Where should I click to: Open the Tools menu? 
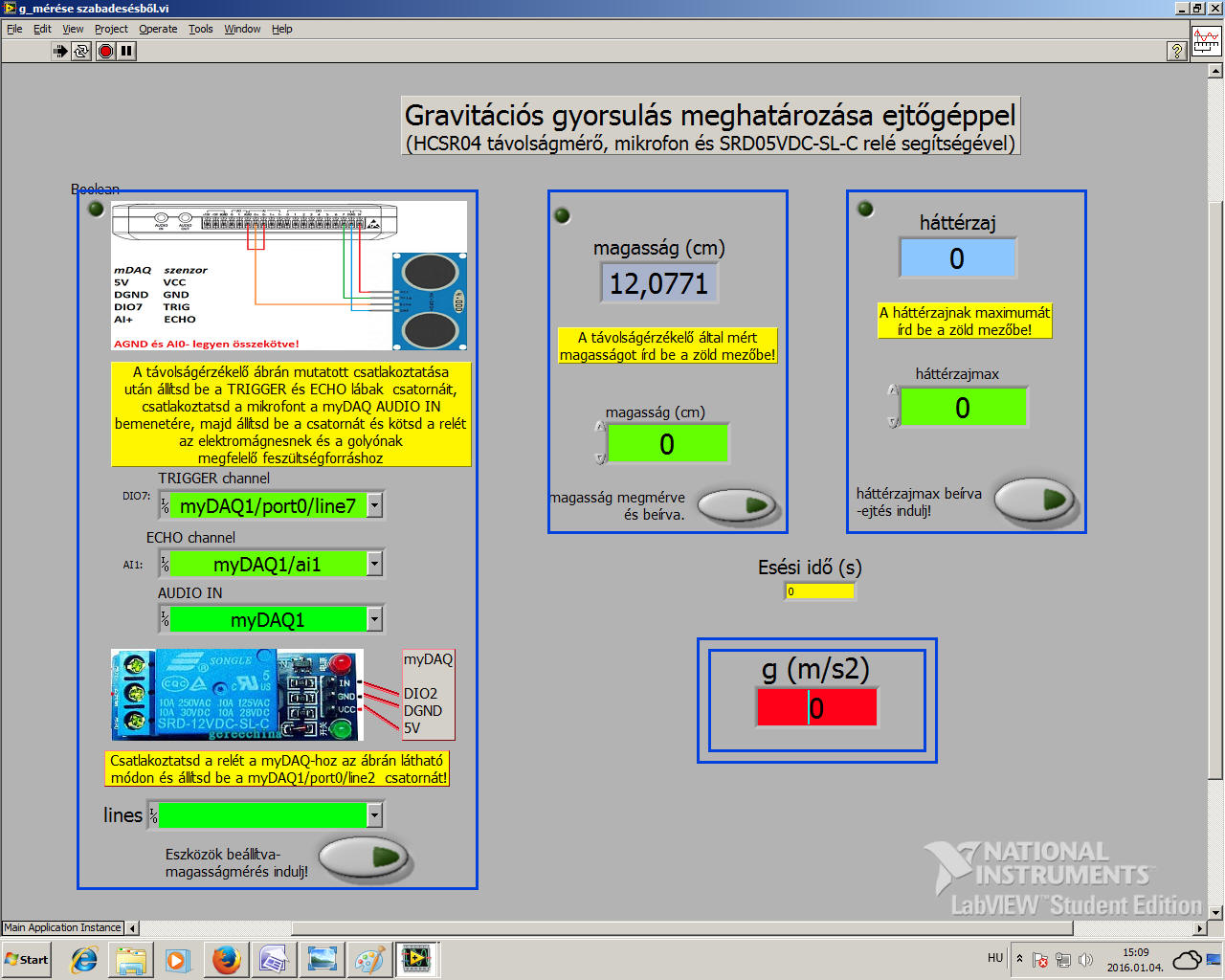pyautogui.click(x=200, y=29)
